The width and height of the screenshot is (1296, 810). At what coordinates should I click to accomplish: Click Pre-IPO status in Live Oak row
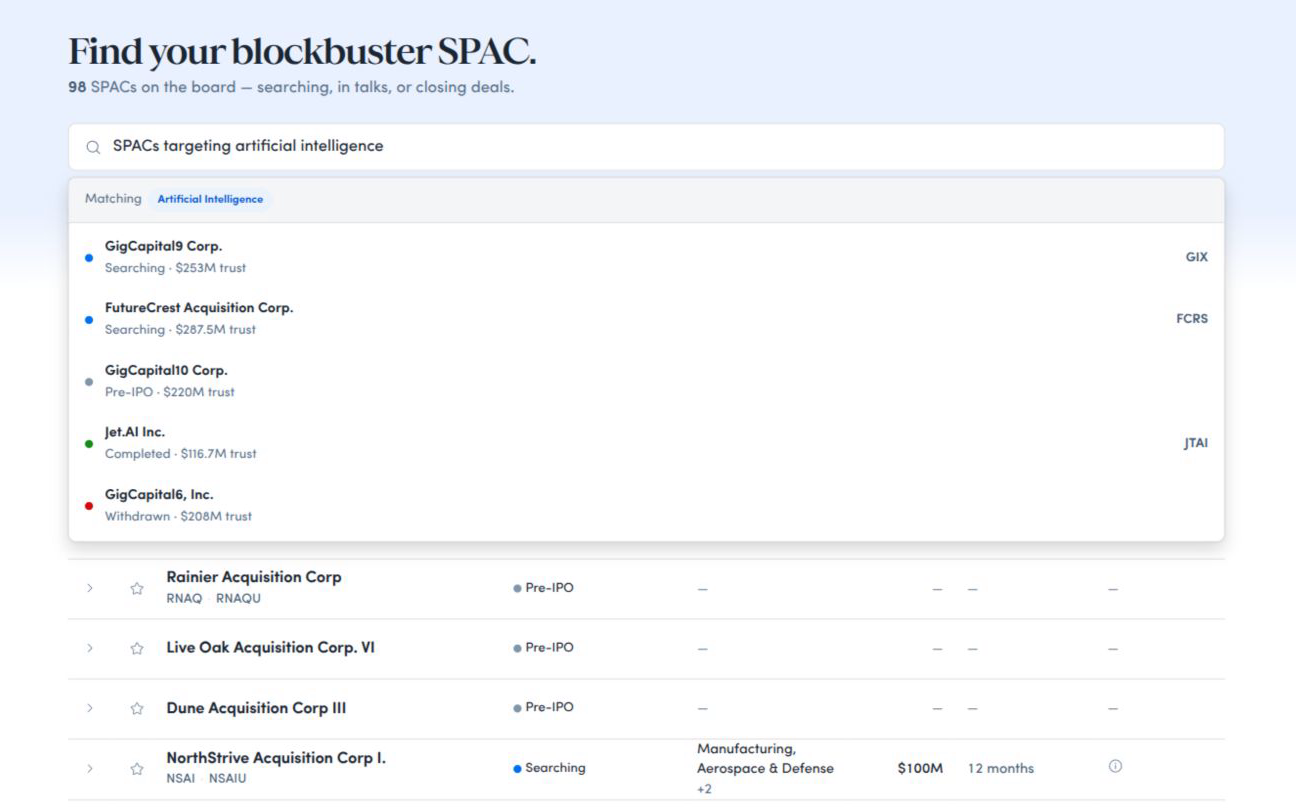[544, 648]
